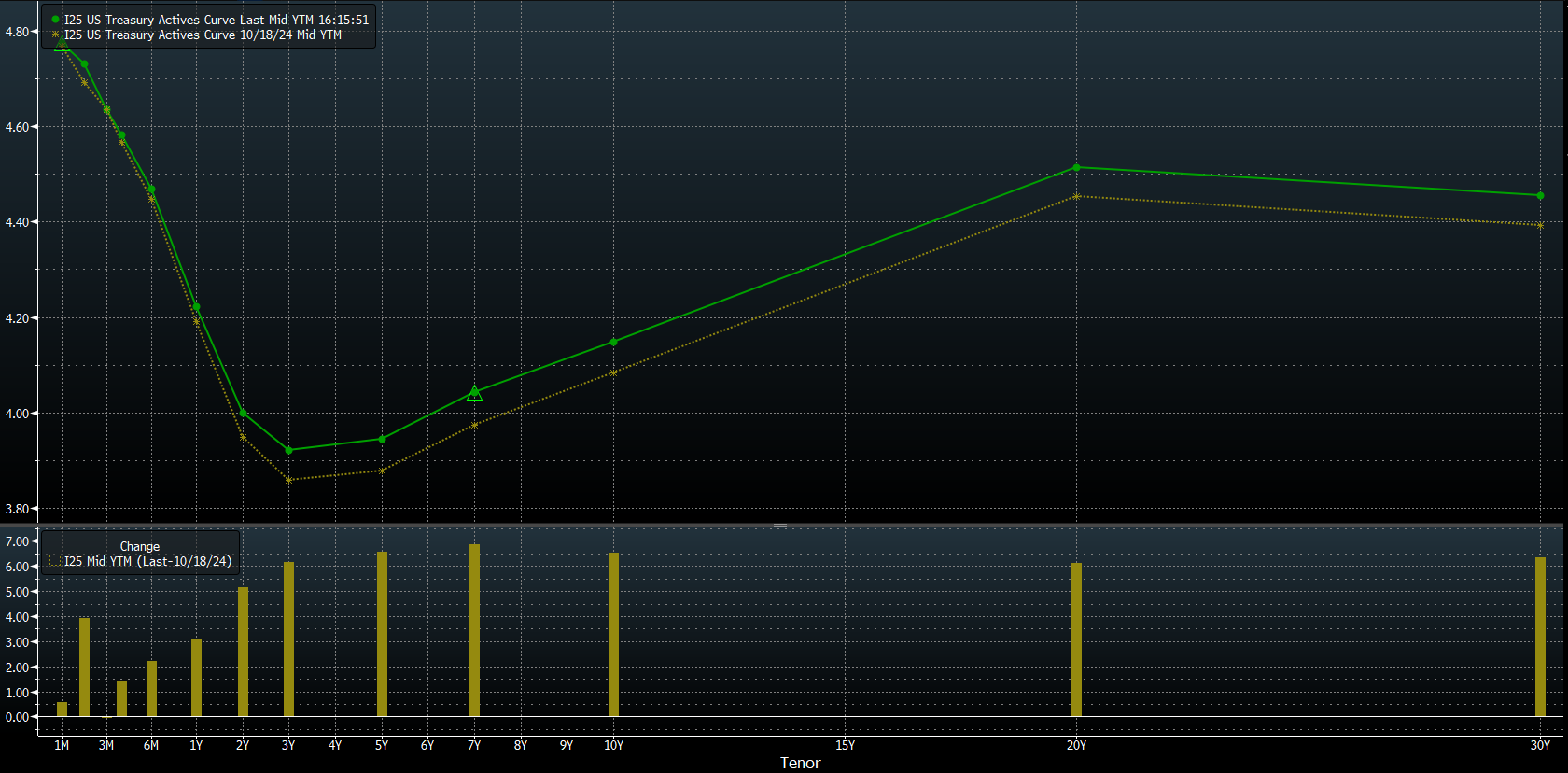Click yellow asterisk icon in 10/18/24 legend

point(56,35)
